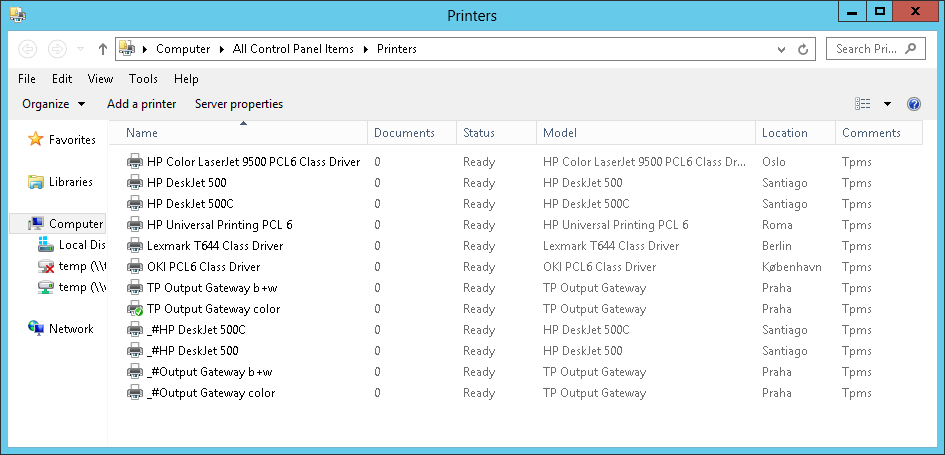This screenshot has width=945, height=455.
Task: Expand the arrow after Computer in breadcrumb
Action: (x=221, y=49)
